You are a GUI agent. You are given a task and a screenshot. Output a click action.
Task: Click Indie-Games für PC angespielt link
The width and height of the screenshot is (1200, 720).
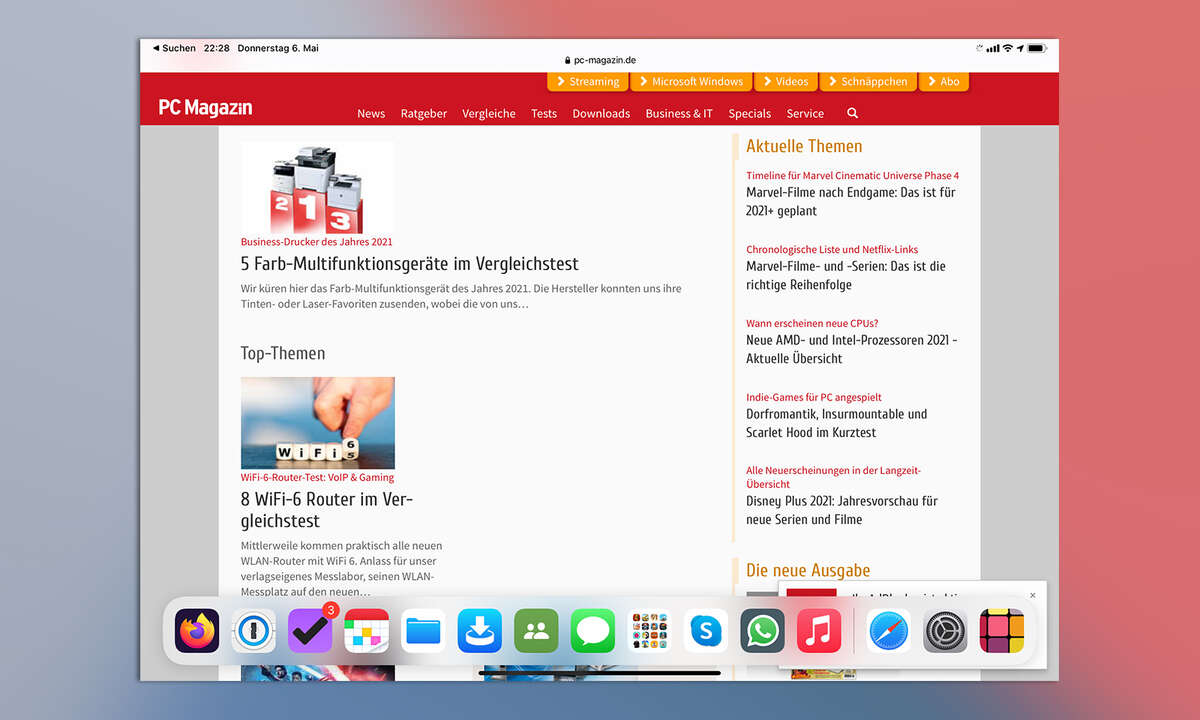tap(814, 398)
